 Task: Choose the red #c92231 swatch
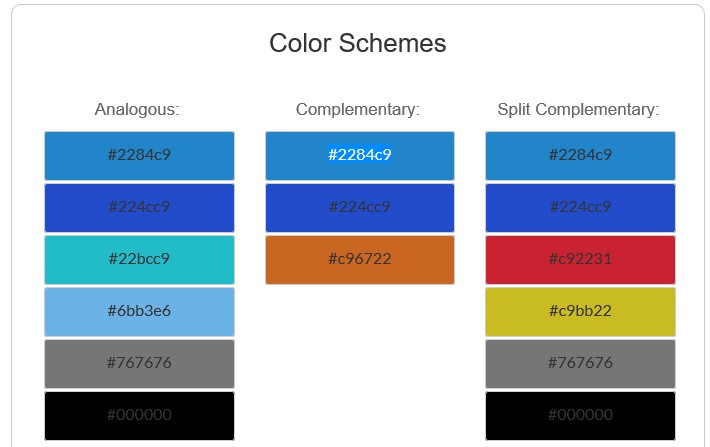click(580, 260)
